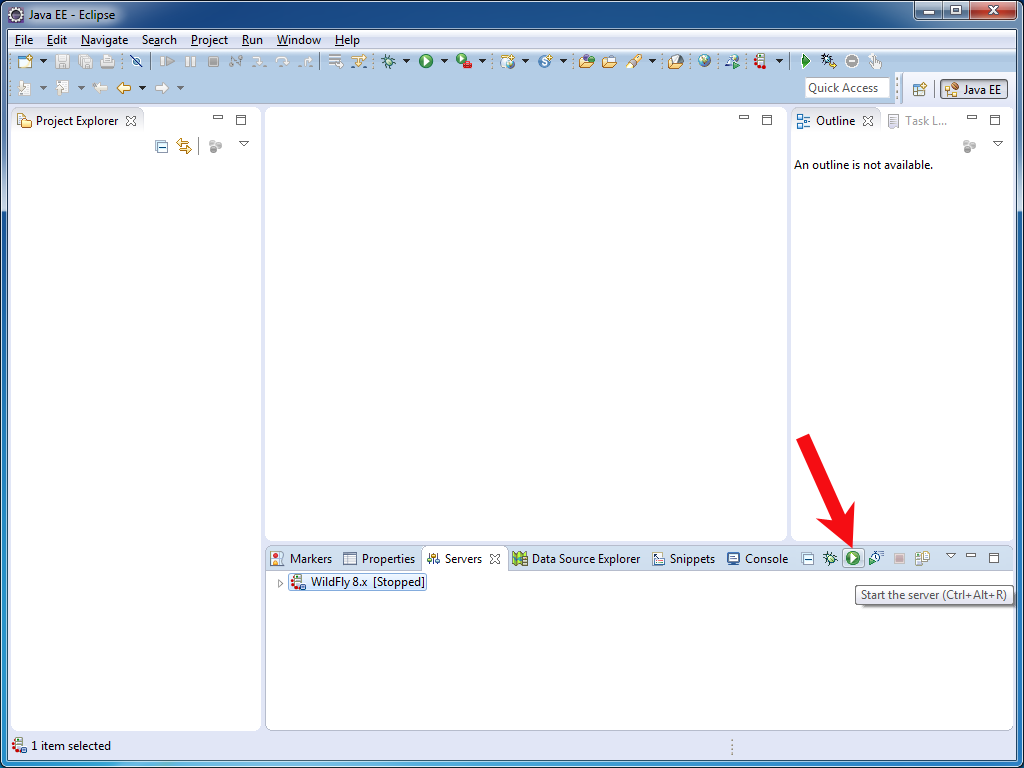Viewport: 1024px width, 768px height.
Task: Close the Project Explorer view
Action: coord(131,121)
